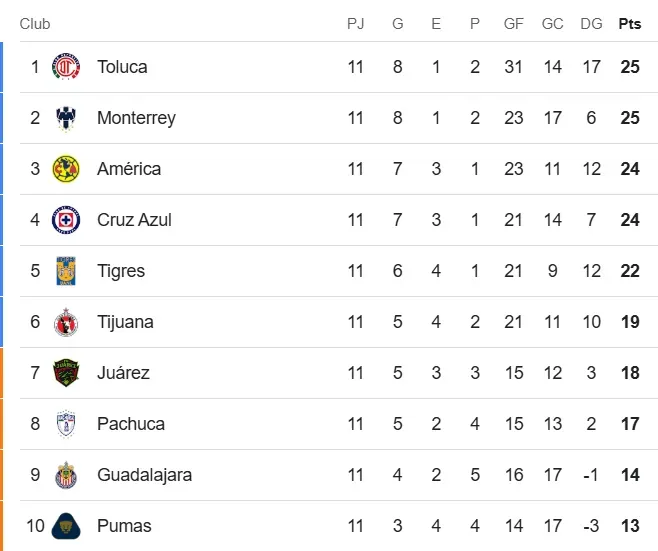
Task: Open the Toluca team name link
Action: (x=122, y=67)
